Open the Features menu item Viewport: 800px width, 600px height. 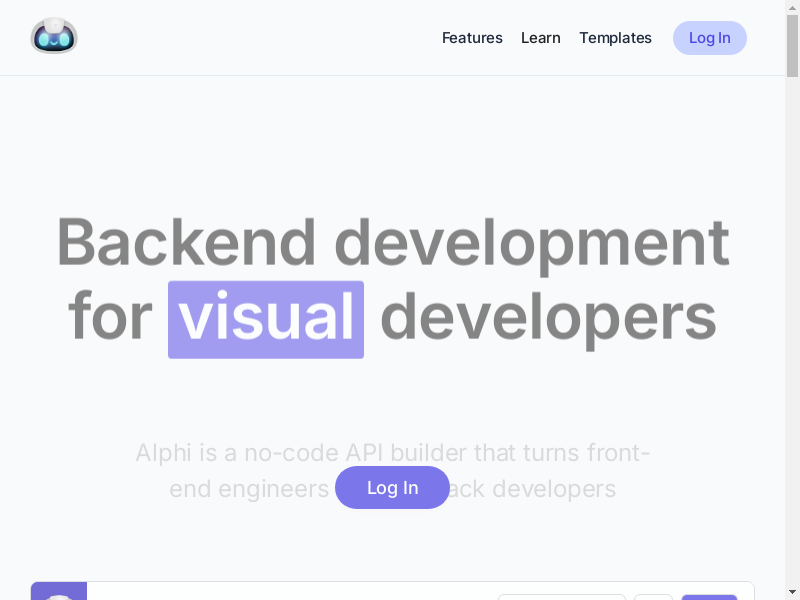[472, 38]
